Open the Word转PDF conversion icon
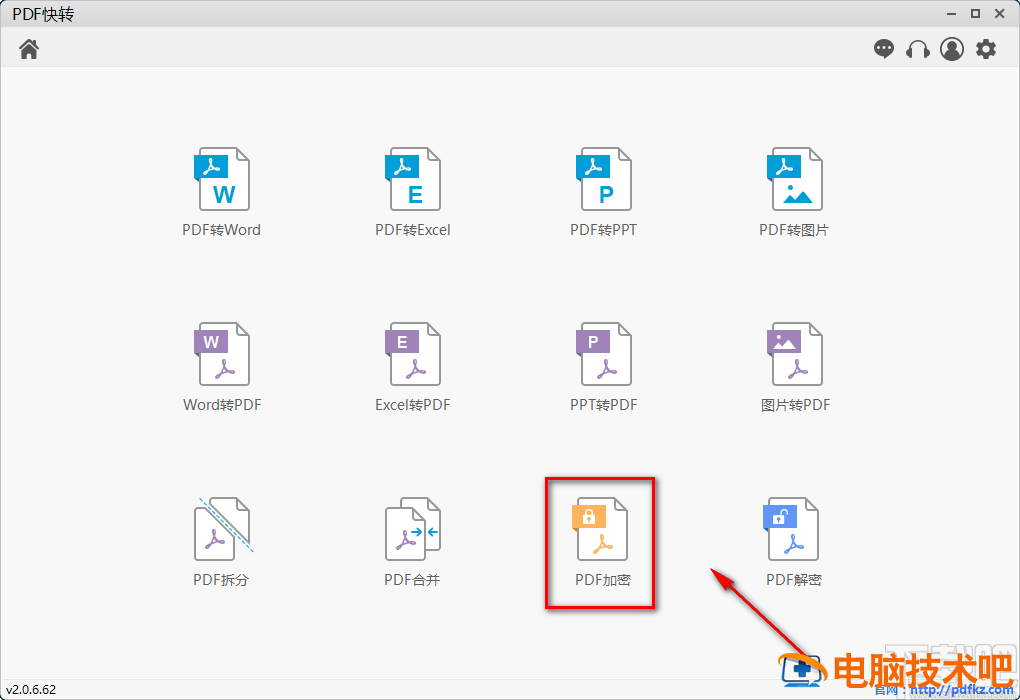1020x700 pixels. (222, 354)
